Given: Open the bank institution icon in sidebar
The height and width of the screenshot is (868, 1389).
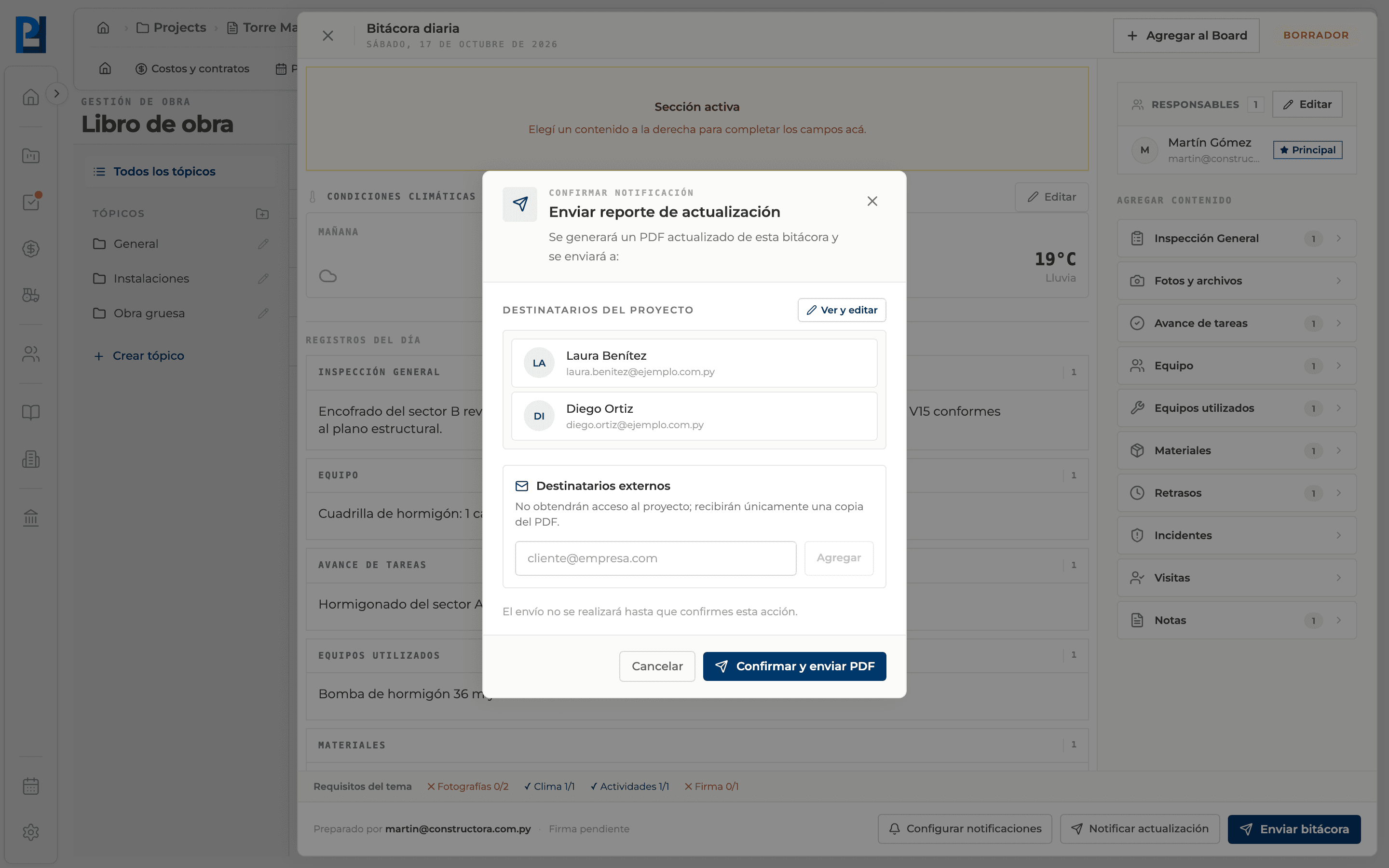Looking at the screenshot, I should click(31, 518).
